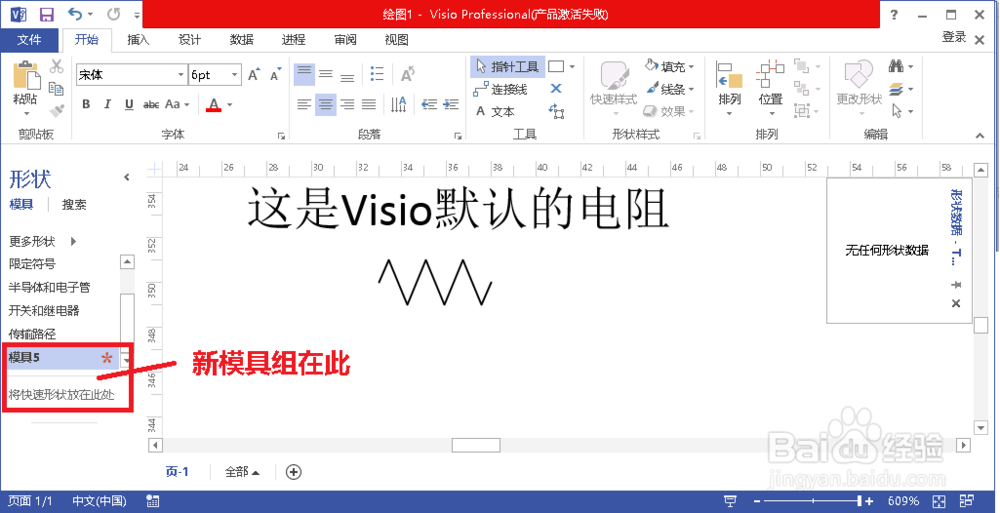Decrease font size with the smaller A
Viewport: 1000px width, 513px height.
click(x=276, y=75)
